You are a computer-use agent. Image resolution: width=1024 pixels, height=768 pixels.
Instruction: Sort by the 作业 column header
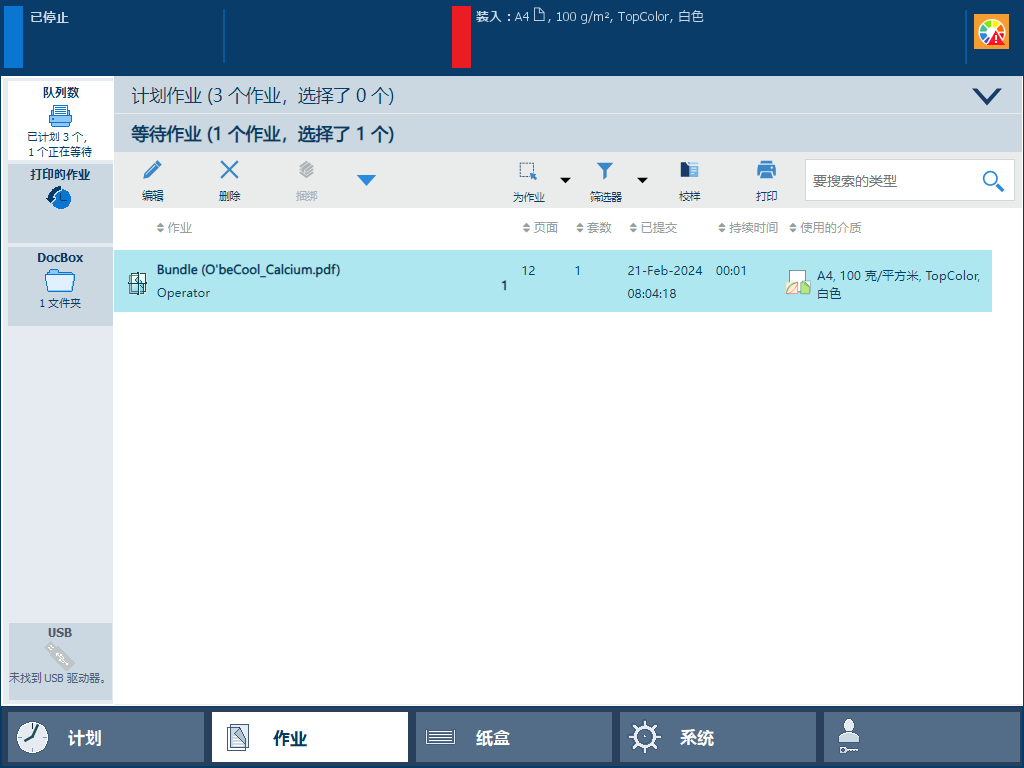coord(174,227)
